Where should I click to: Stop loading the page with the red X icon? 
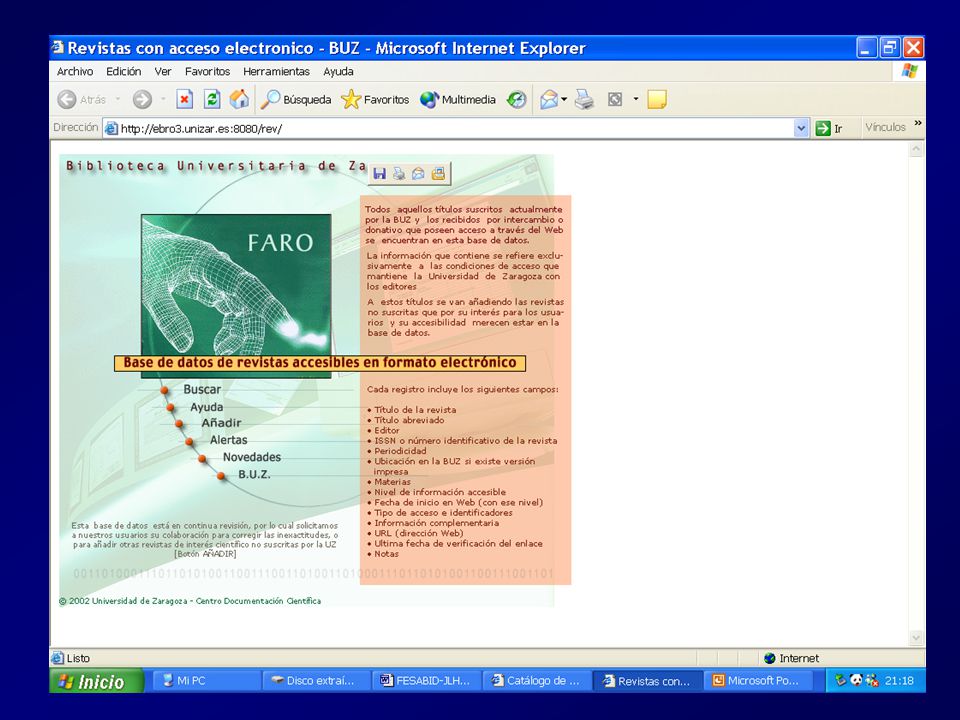click(x=184, y=99)
